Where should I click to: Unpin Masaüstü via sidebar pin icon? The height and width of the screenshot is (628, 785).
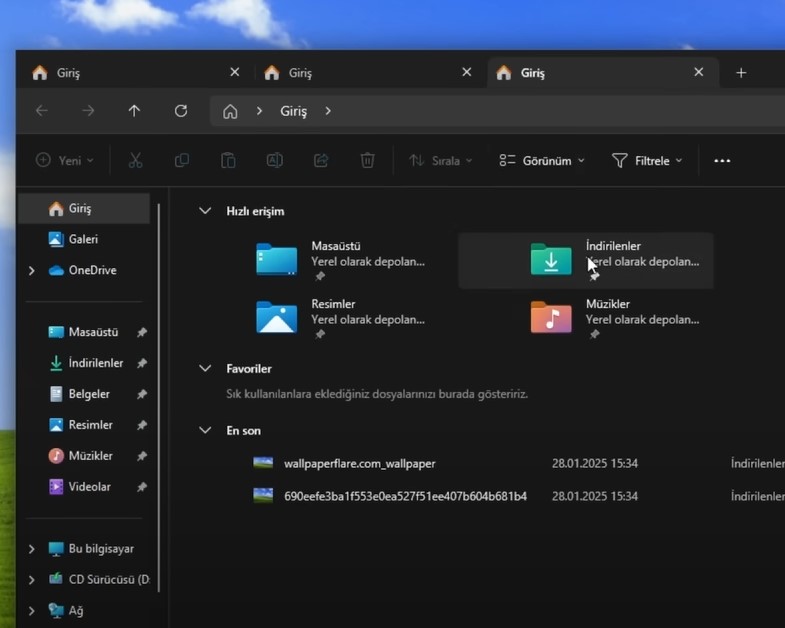[x=142, y=332]
